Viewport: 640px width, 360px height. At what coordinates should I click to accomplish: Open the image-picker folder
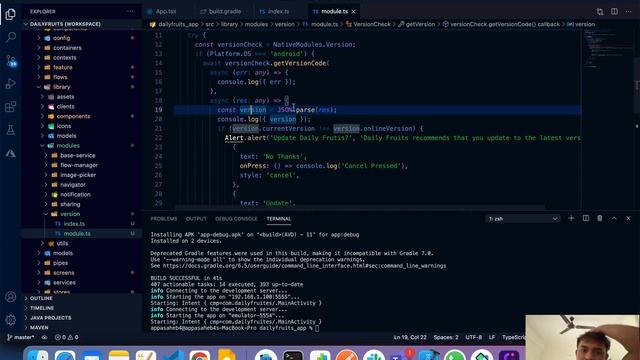[78, 175]
